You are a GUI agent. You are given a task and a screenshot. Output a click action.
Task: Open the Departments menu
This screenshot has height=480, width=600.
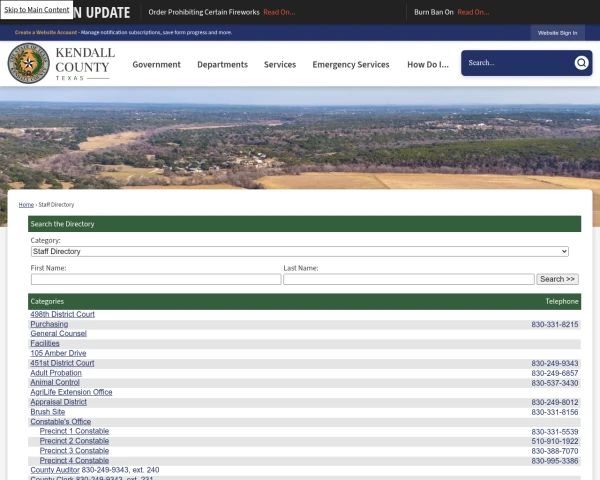pos(222,64)
